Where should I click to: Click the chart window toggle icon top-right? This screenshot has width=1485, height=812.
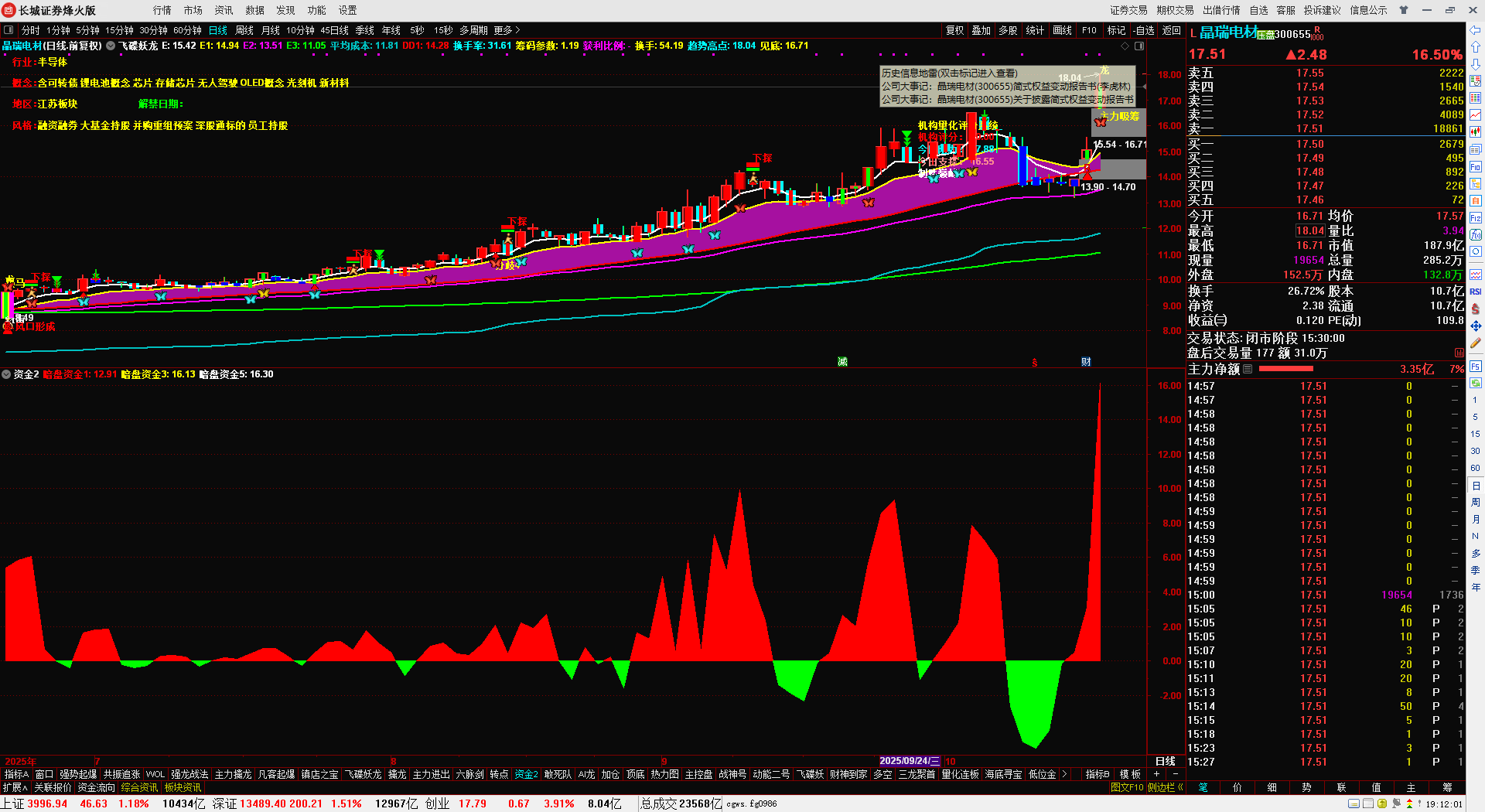point(1138,46)
